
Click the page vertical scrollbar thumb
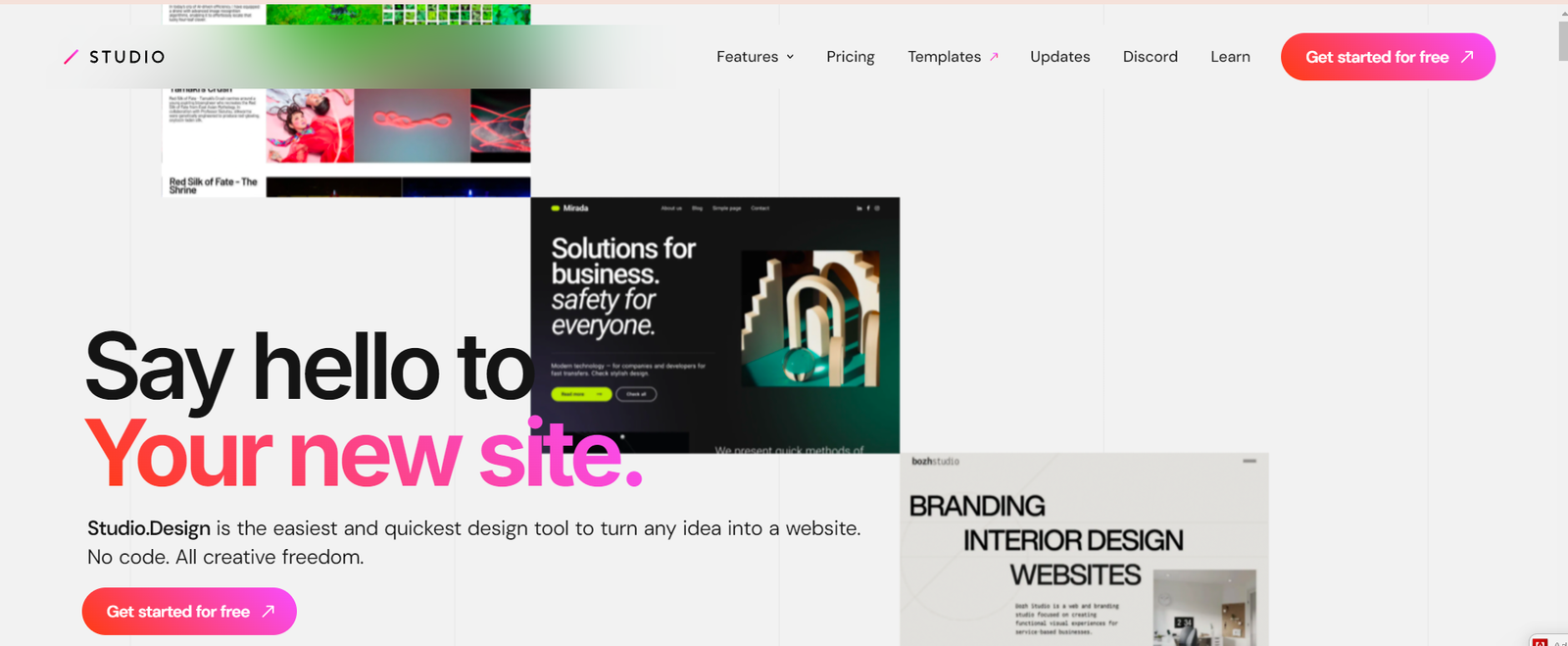pos(1562,41)
